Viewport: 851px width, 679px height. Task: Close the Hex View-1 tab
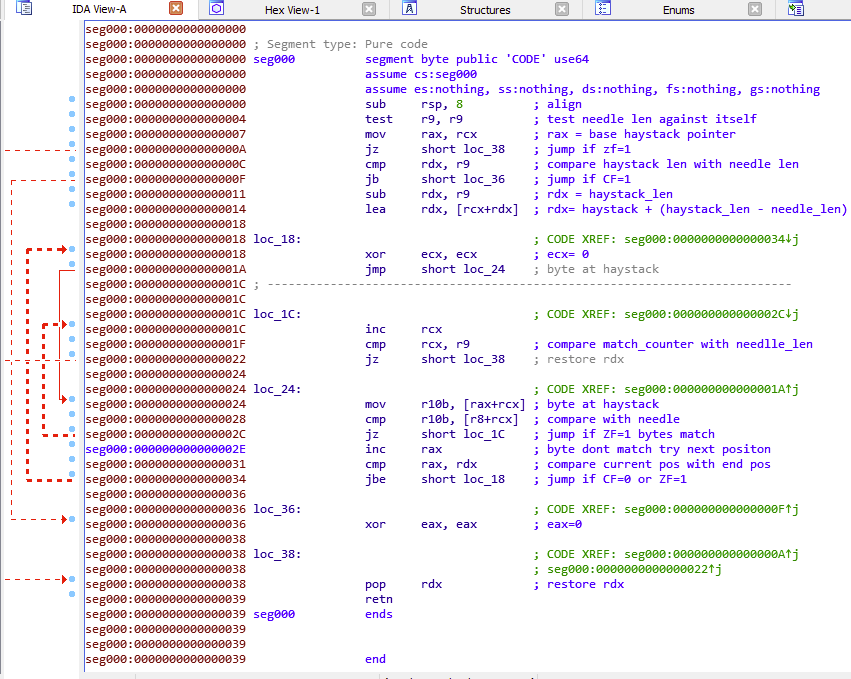(369, 9)
